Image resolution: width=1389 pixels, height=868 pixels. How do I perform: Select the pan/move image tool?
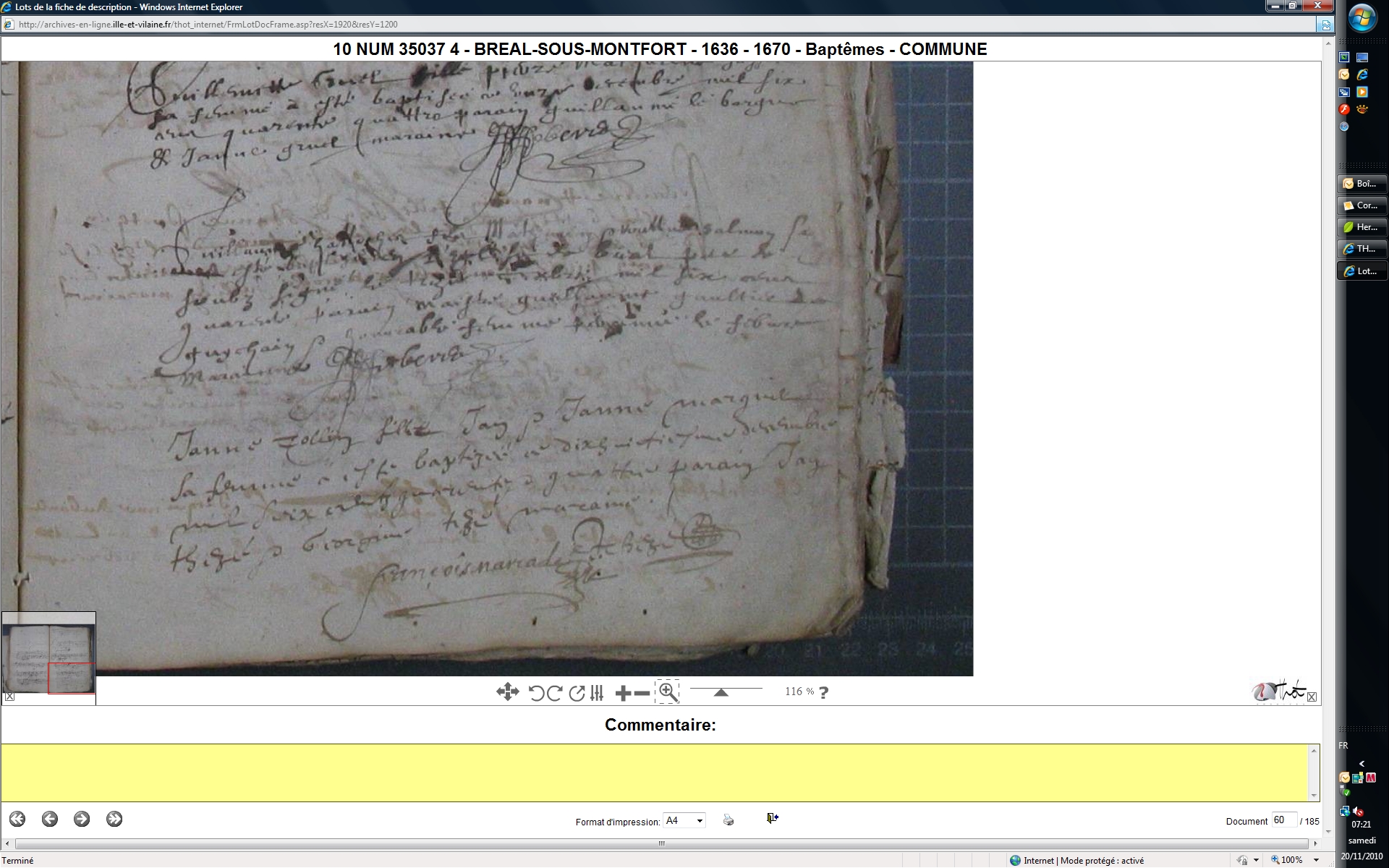(x=507, y=692)
